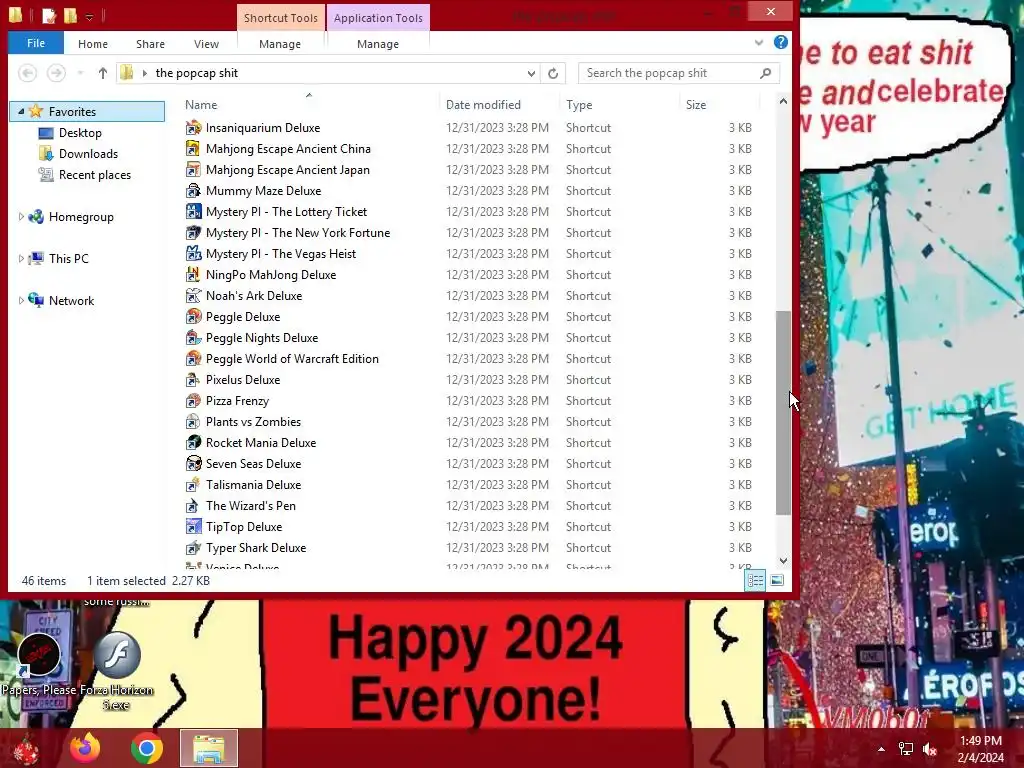Screen dimensions: 1024x768
Task: Select the Rocket Mania Deluxe icon
Action: tap(193, 443)
